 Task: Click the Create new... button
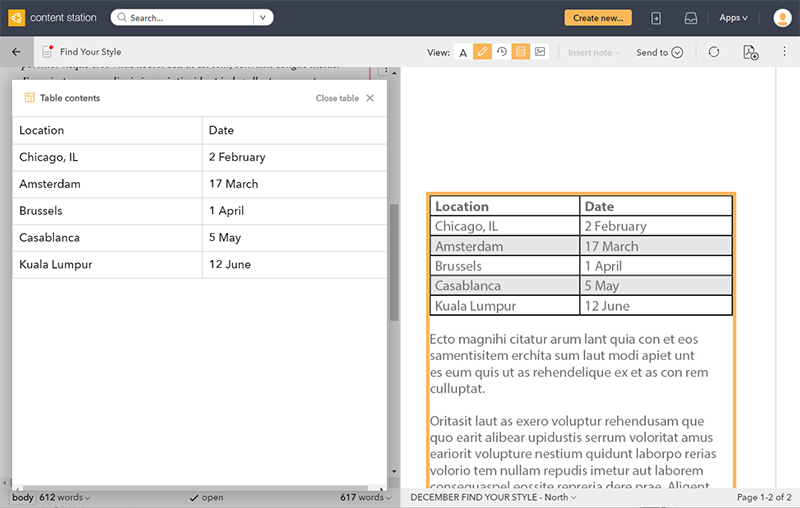[598, 18]
